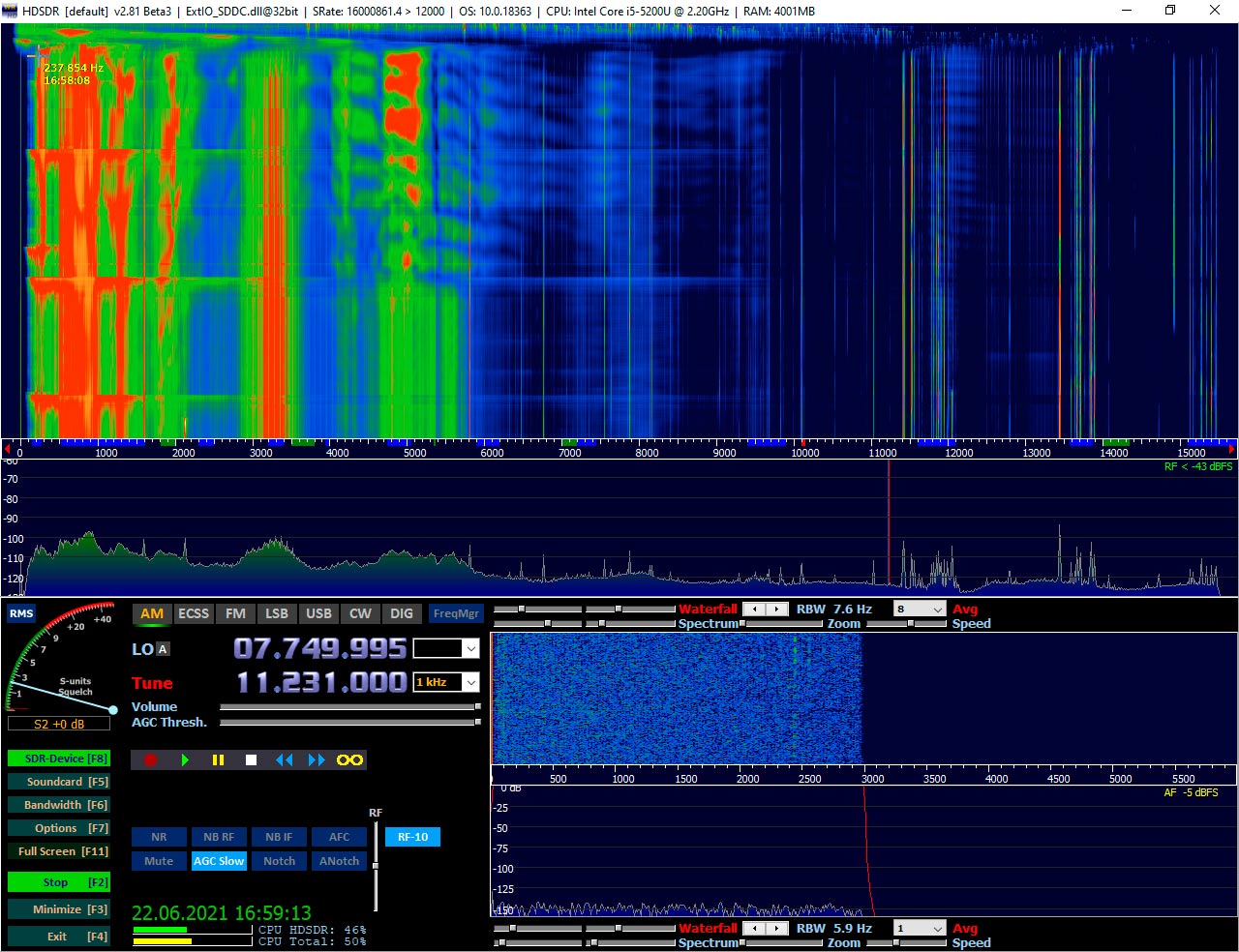This screenshot has width=1239, height=952.
Task: Select USB mode
Action: [x=318, y=613]
